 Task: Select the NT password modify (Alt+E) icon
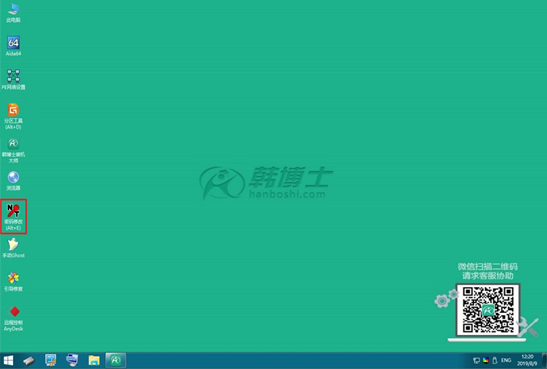tap(13, 217)
